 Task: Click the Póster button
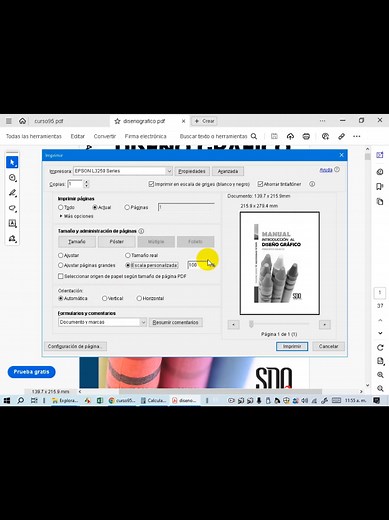click(x=117, y=242)
